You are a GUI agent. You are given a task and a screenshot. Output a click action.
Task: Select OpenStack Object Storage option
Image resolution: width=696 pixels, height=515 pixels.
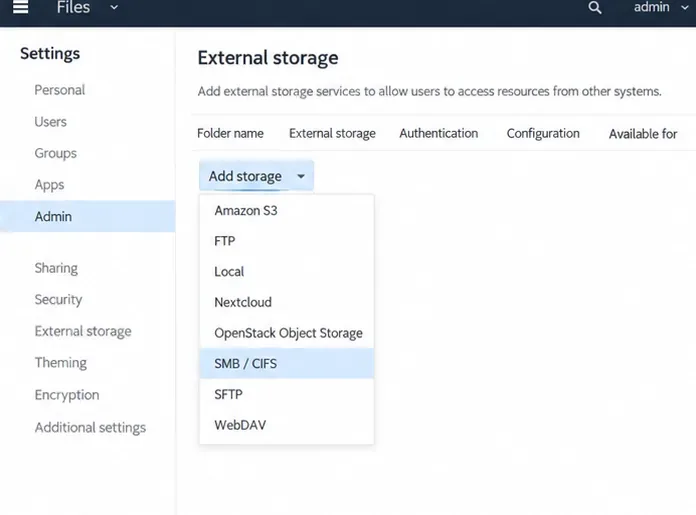[x=287, y=333]
